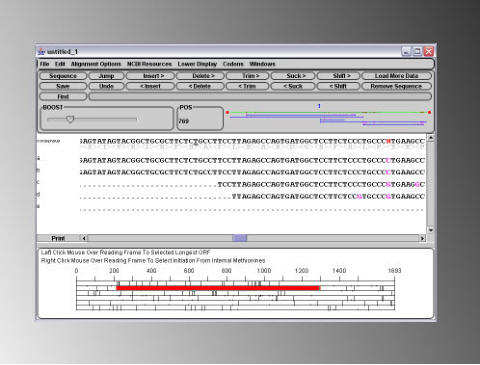Click the < Delete button
480x365 pixels.
tap(200, 86)
